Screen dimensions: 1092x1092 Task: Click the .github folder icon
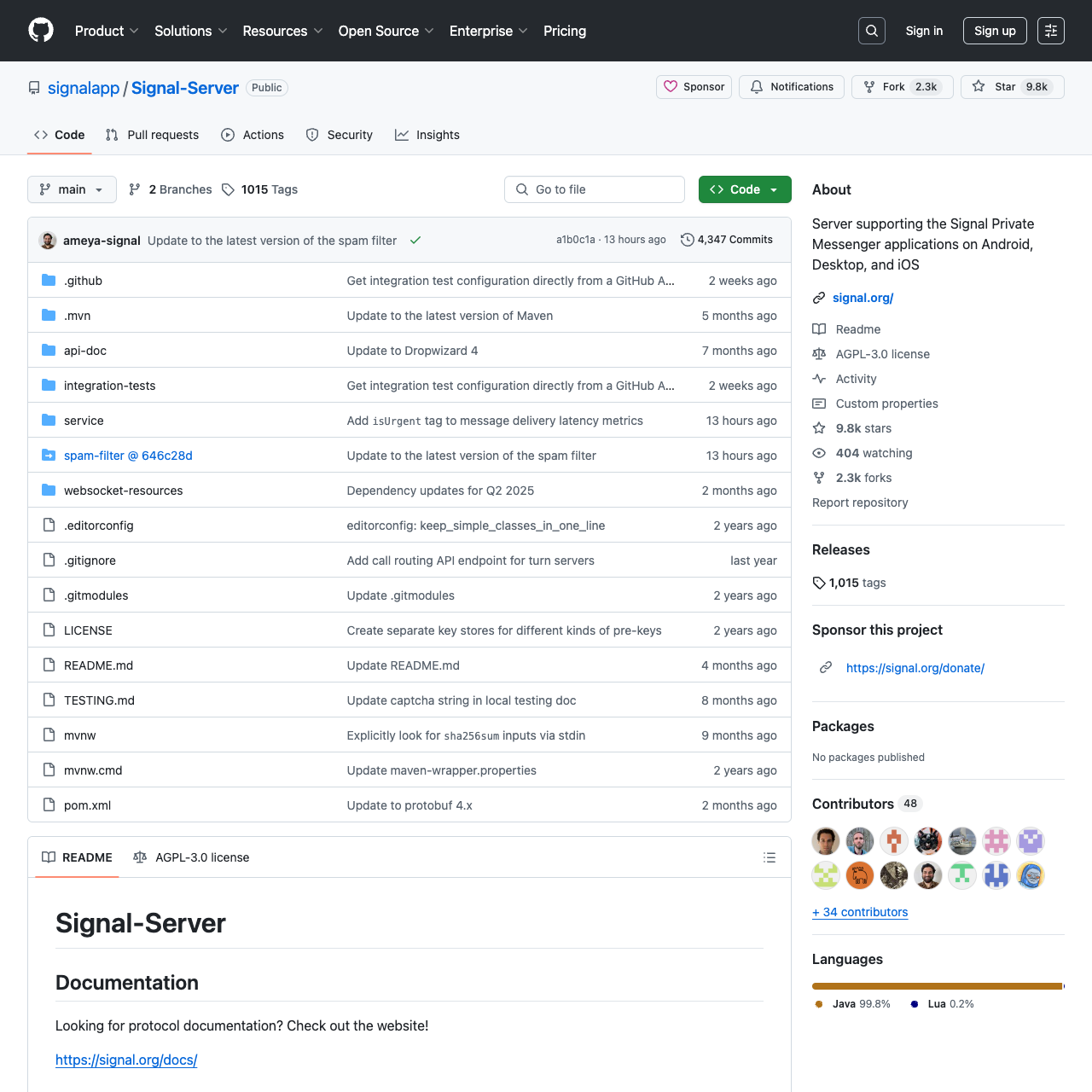click(49, 281)
